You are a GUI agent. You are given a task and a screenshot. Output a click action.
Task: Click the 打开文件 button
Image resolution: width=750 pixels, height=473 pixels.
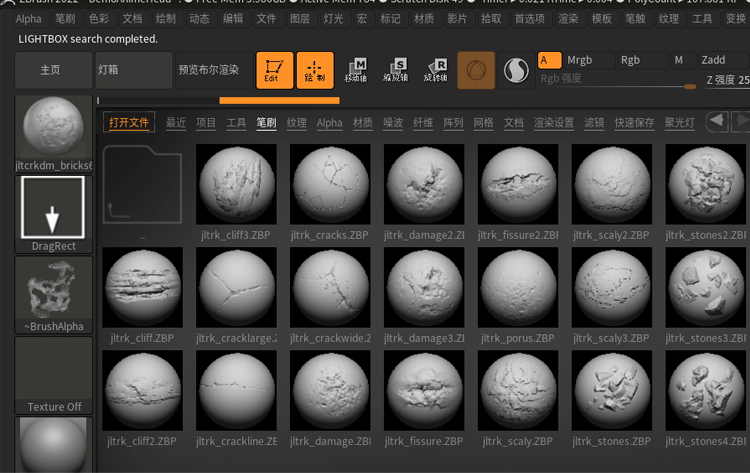(130, 123)
